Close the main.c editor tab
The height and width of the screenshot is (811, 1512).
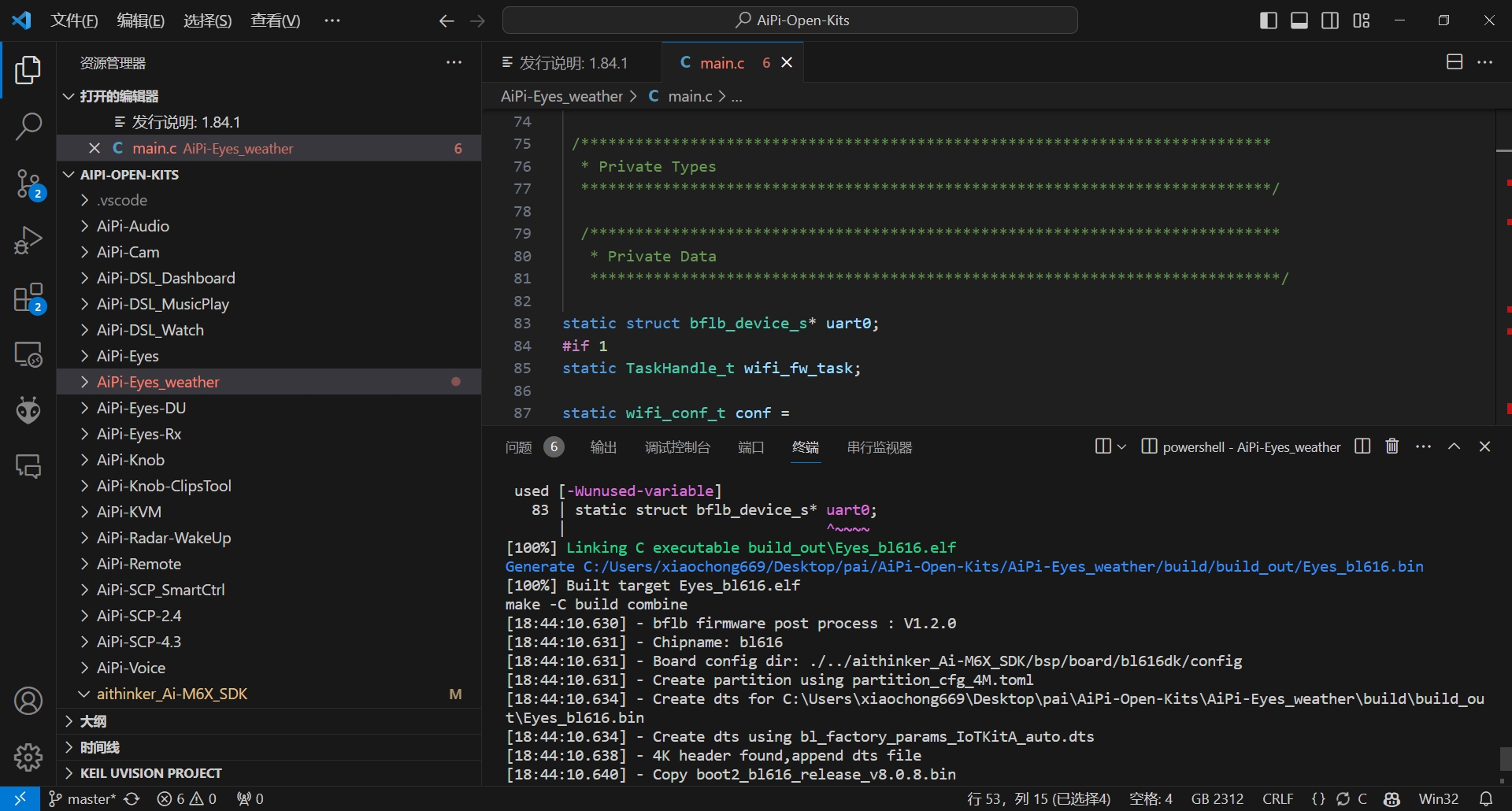[x=787, y=63]
